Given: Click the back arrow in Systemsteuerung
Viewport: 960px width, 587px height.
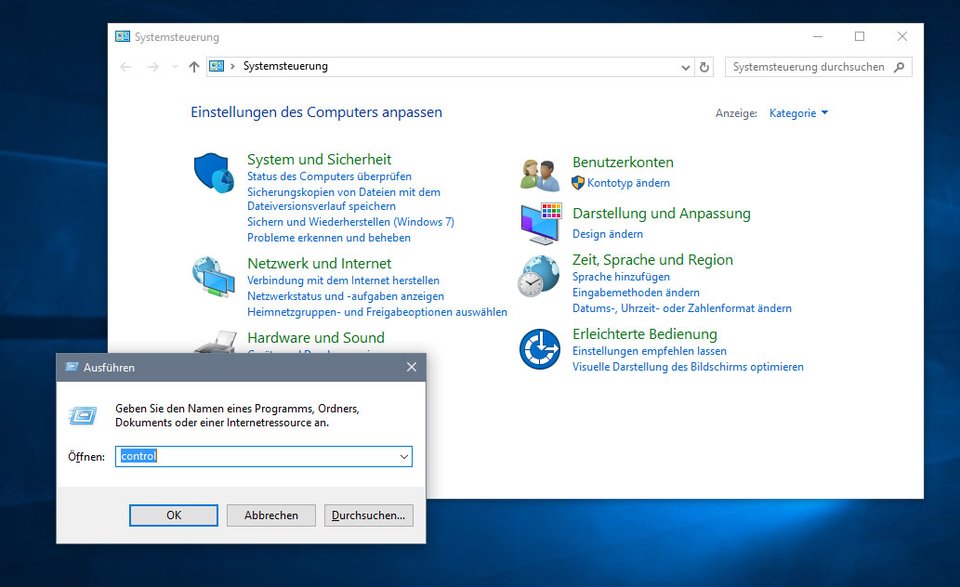Looking at the screenshot, I should 126,67.
